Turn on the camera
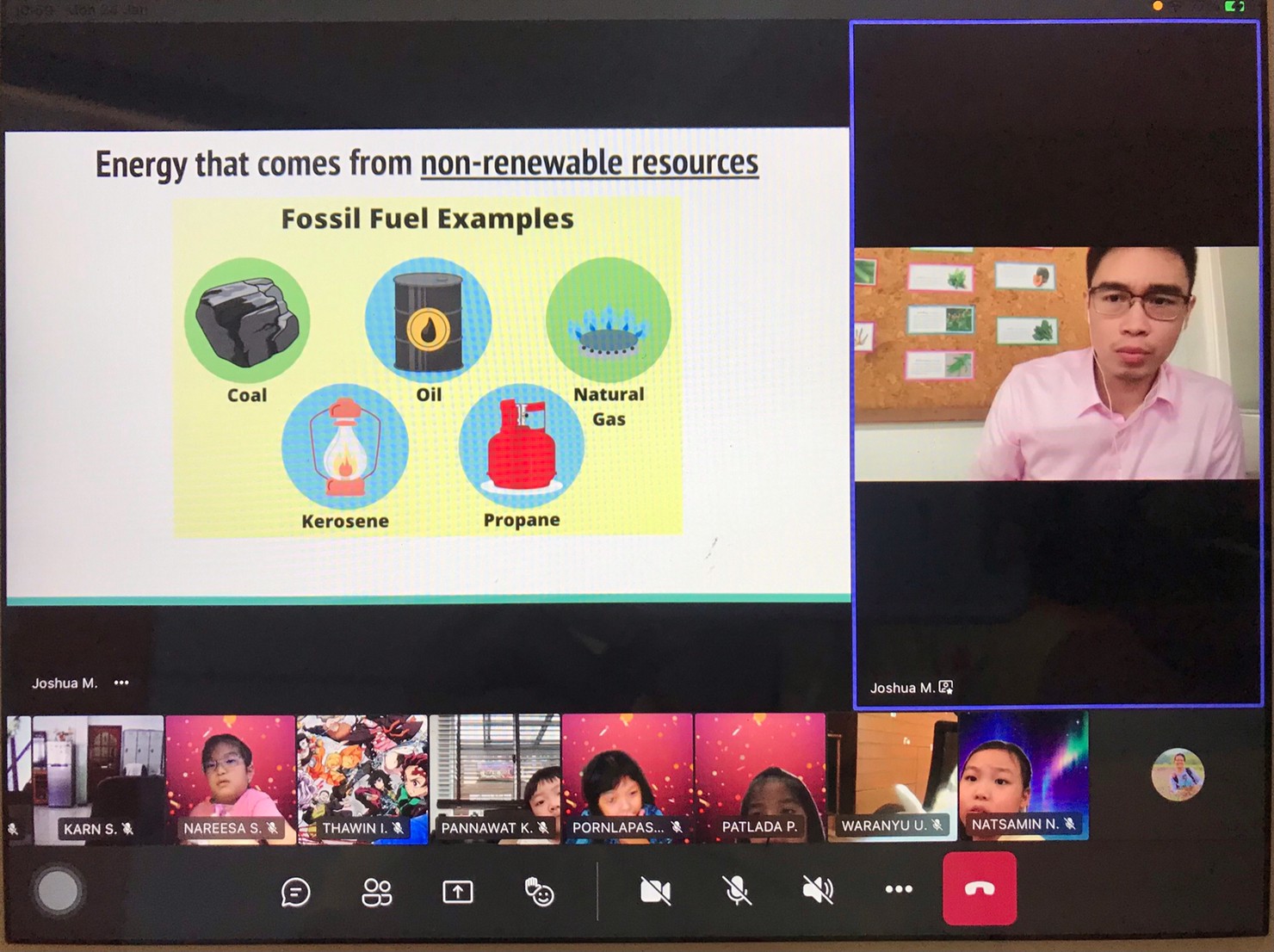Screen dimensions: 1274x952 pyautogui.click(x=655, y=891)
